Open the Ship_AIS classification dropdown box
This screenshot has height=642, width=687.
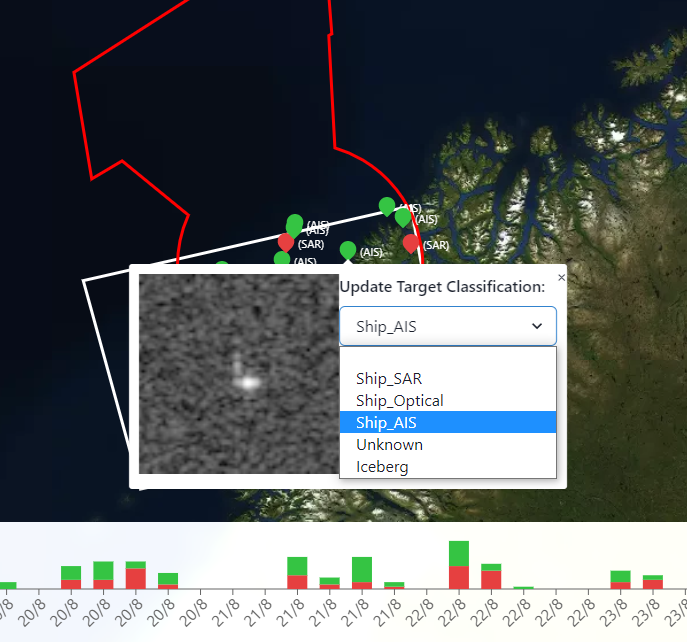447,326
